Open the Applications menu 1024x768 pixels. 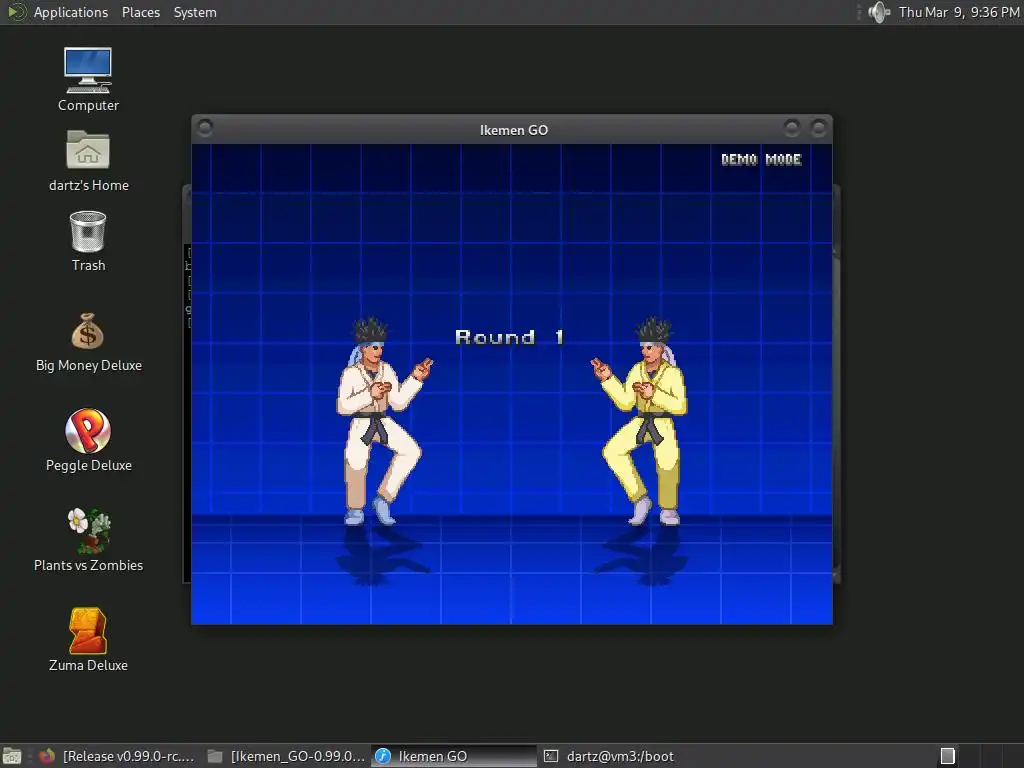point(71,12)
